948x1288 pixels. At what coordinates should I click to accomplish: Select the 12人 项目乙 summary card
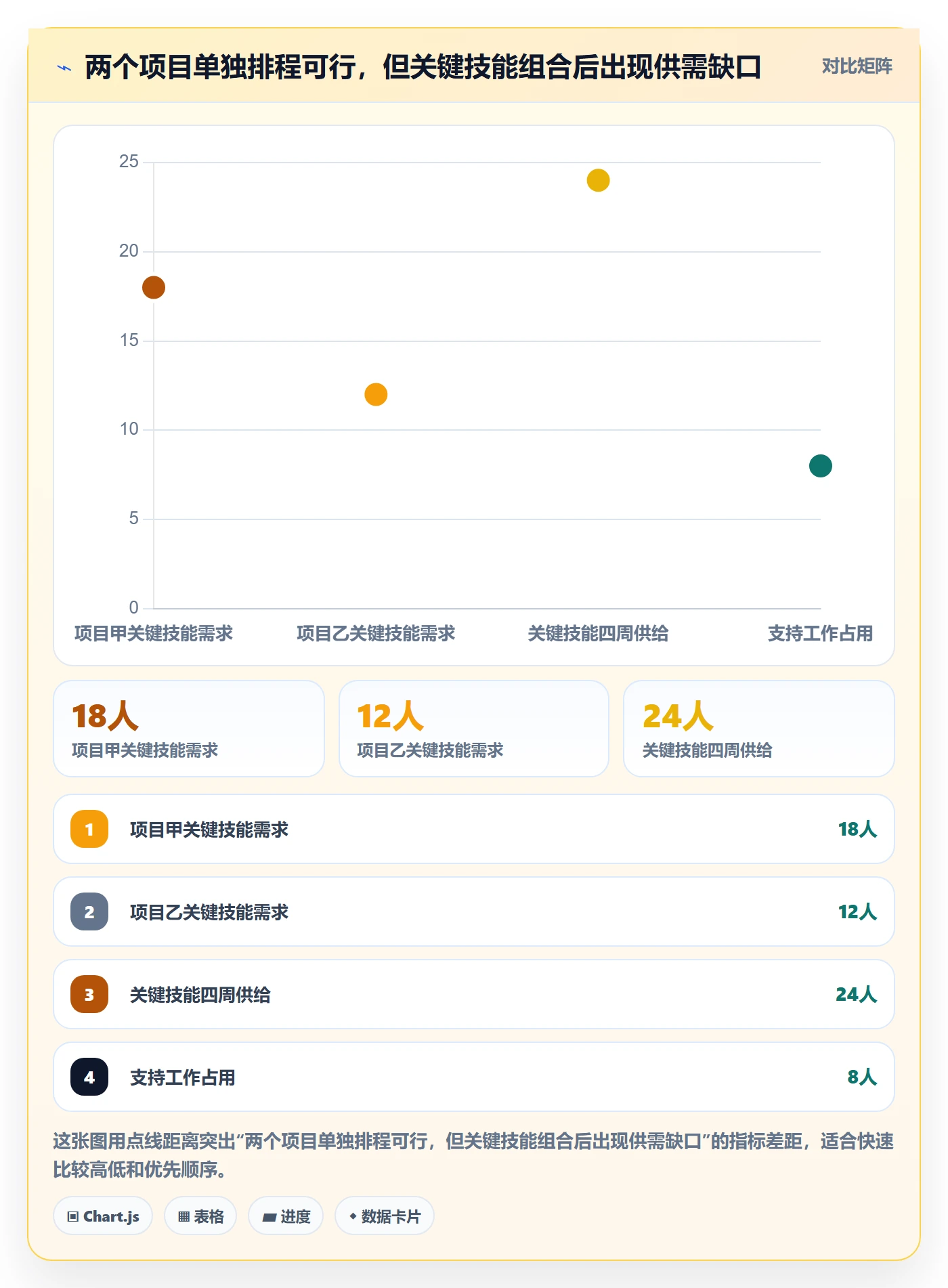click(474, 729)
